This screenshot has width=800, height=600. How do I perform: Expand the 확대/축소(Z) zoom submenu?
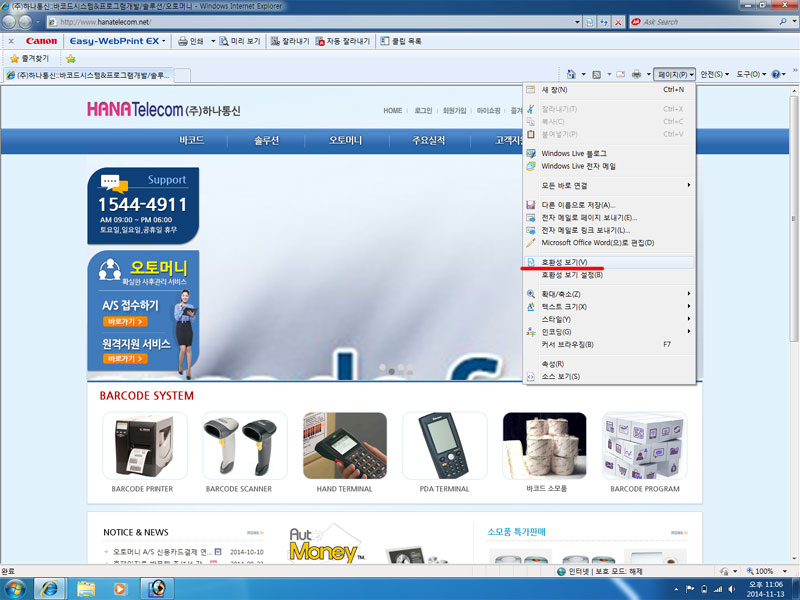[610, 294]
